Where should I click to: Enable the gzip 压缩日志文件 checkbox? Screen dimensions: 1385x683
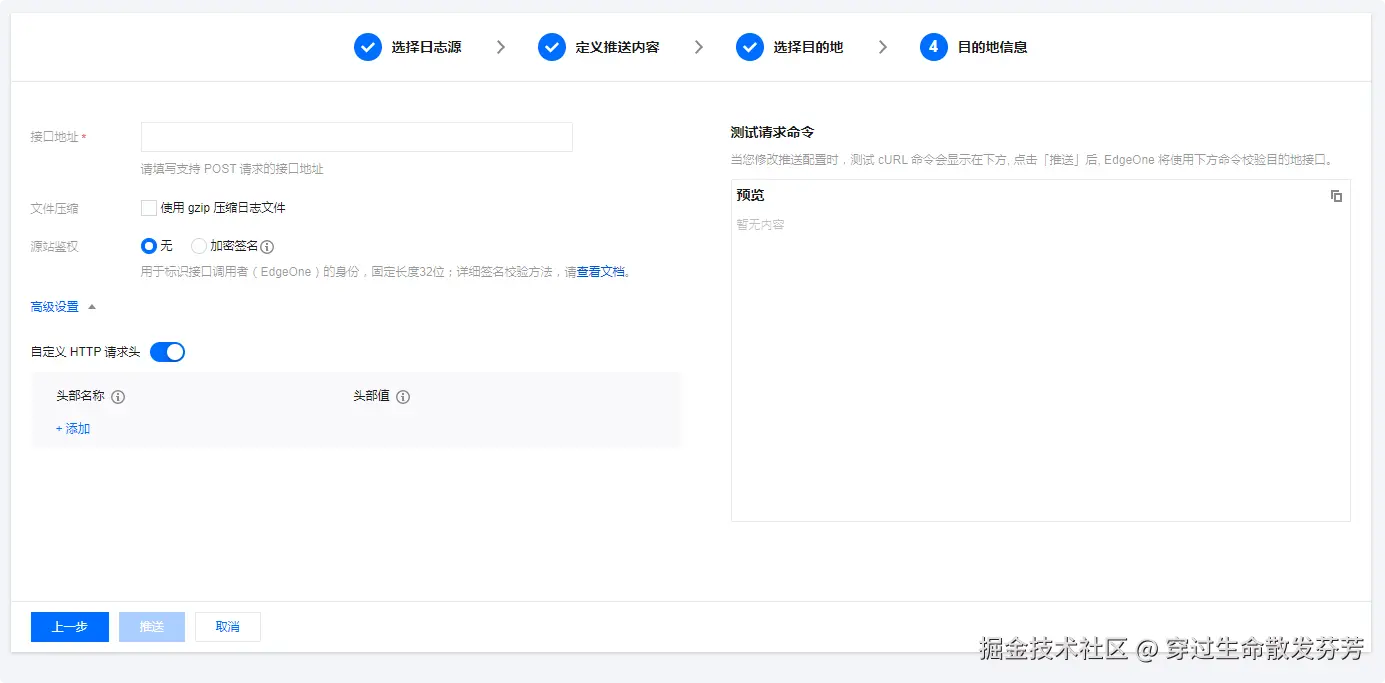pos(146,207)
